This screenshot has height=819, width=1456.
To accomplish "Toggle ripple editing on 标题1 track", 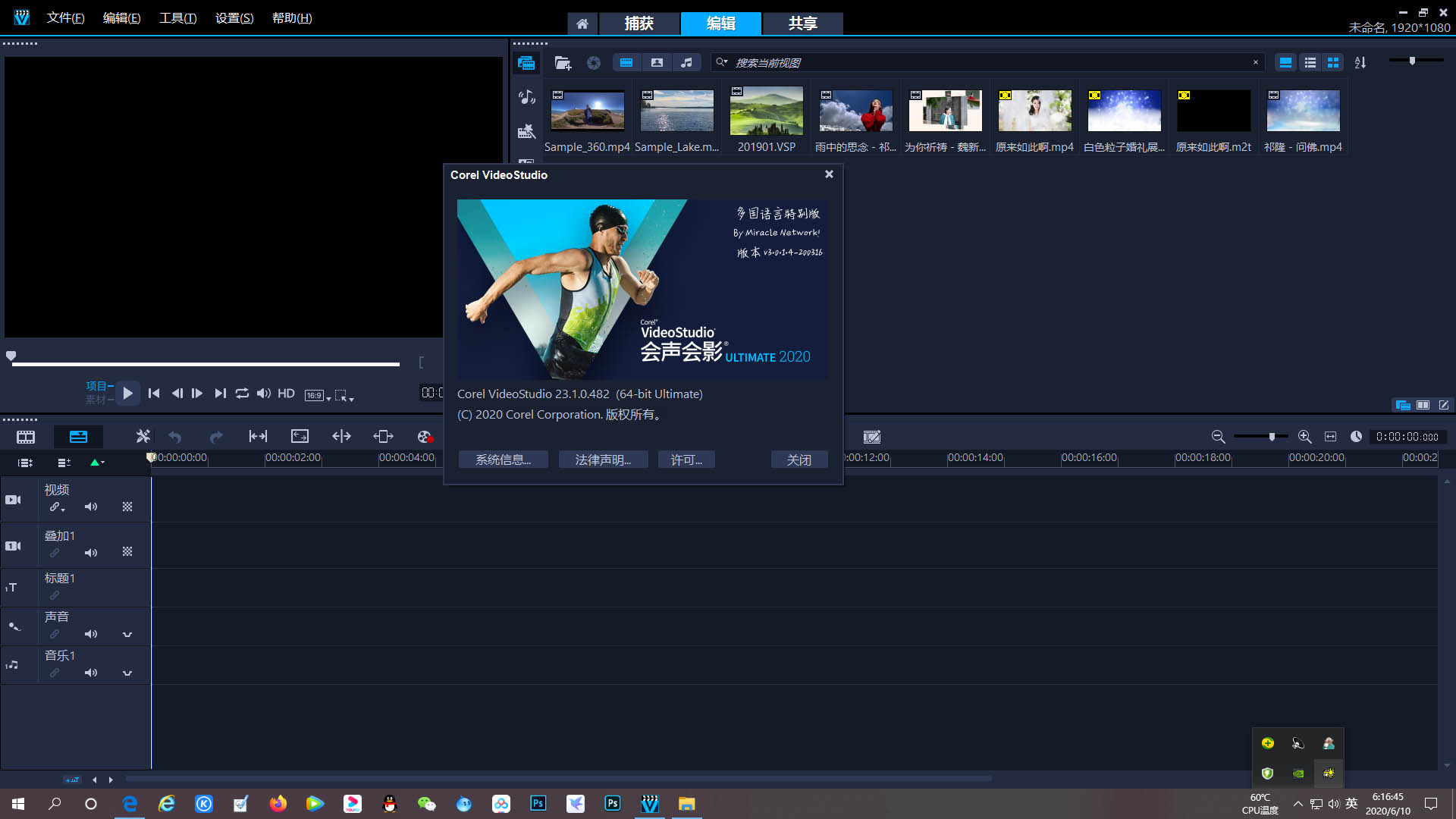I will 55,595.
